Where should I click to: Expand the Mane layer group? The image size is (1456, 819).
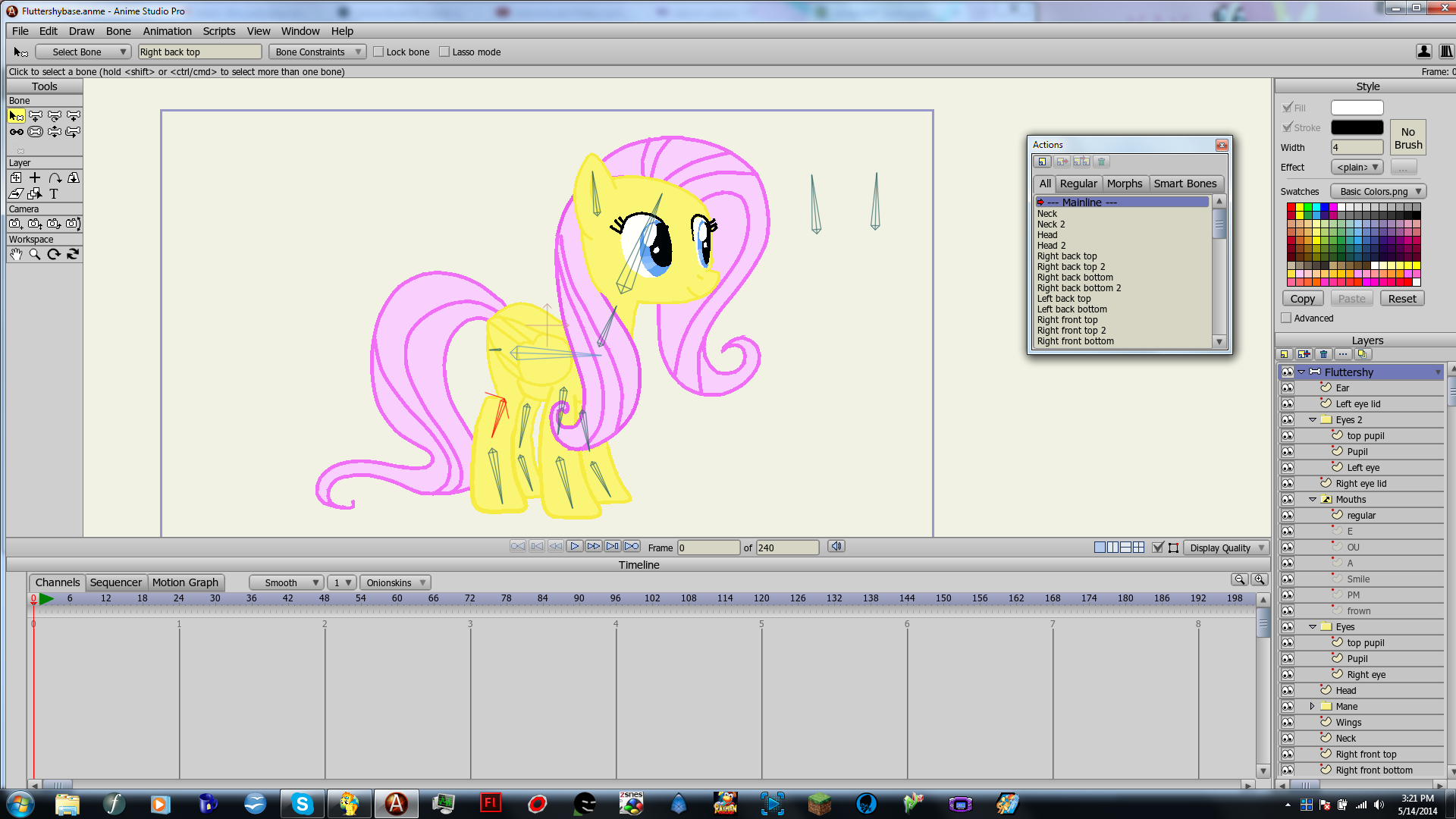click(1312, 707)
